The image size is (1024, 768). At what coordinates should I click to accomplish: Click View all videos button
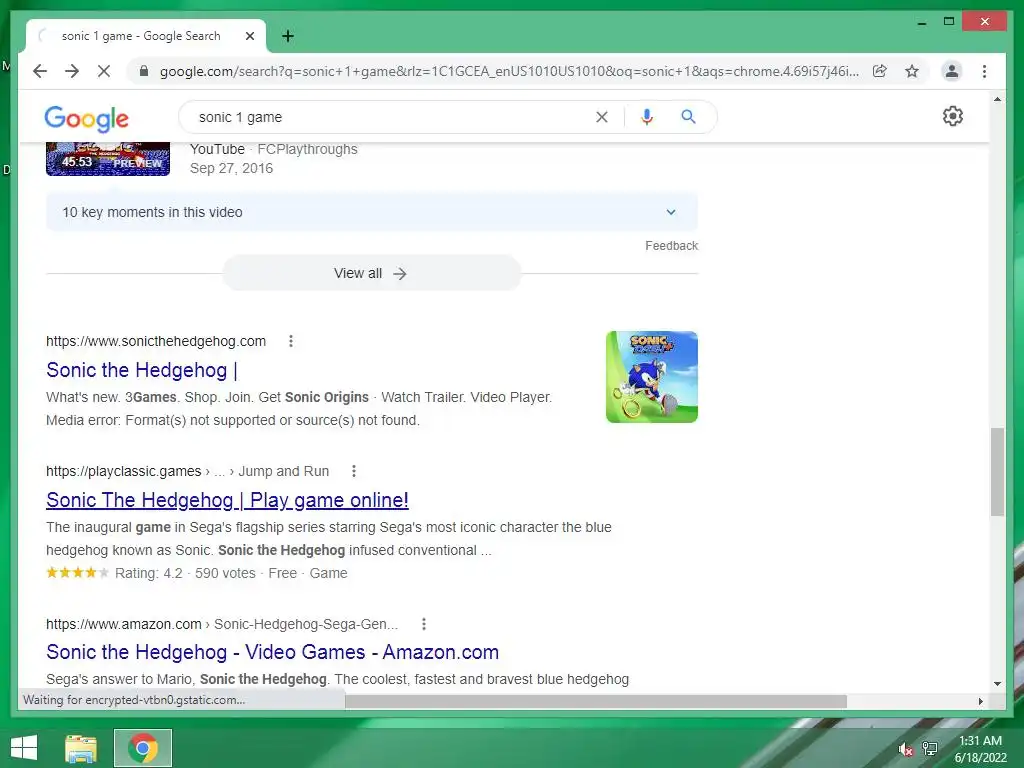[x=372, y=273]
